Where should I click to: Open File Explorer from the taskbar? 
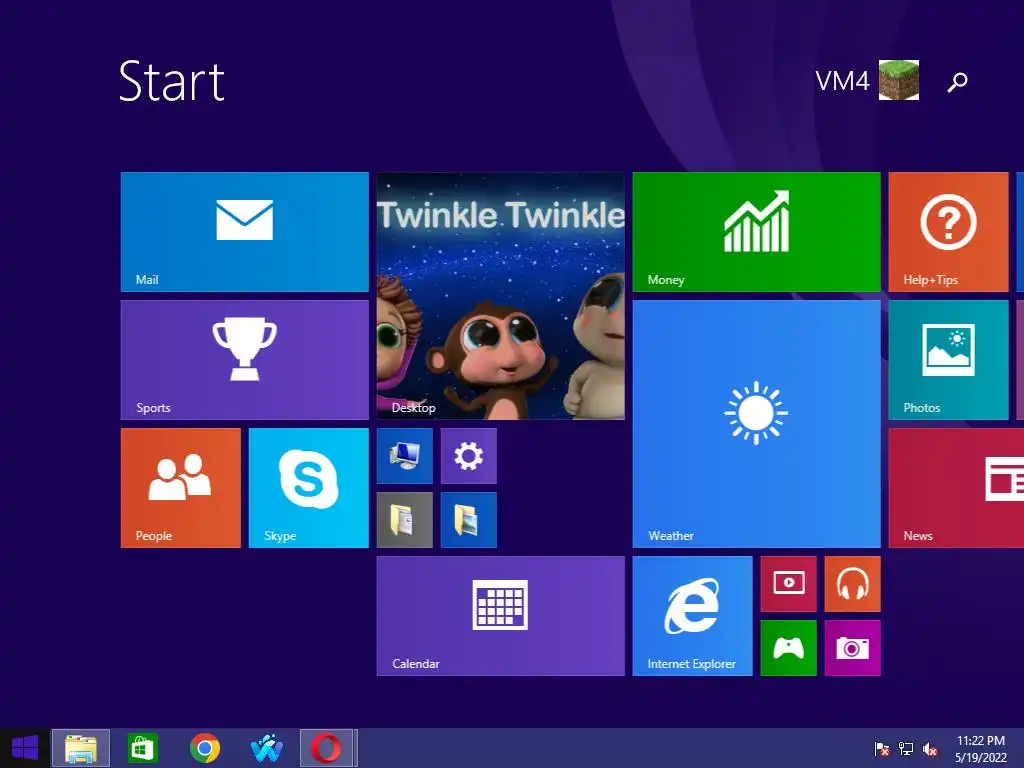click(x=81, y=748)
